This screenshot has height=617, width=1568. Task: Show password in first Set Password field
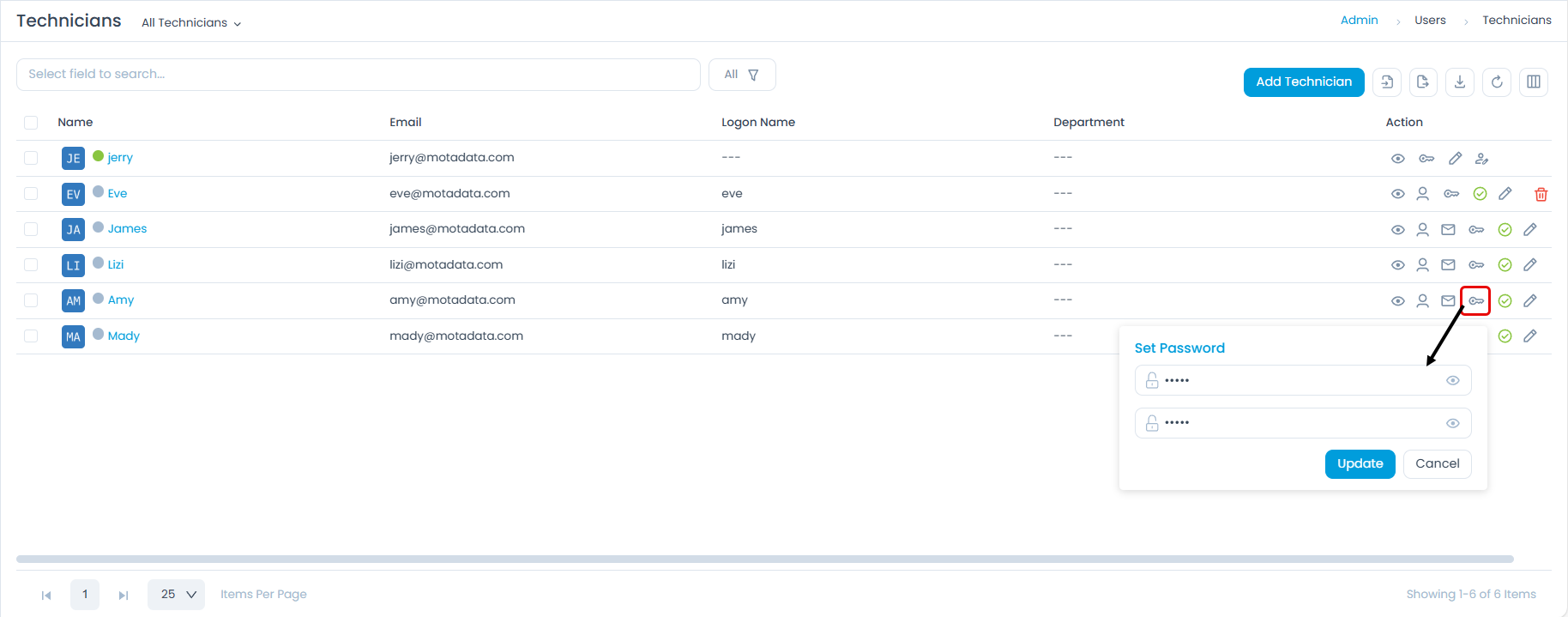click(x=1452, y=381)
